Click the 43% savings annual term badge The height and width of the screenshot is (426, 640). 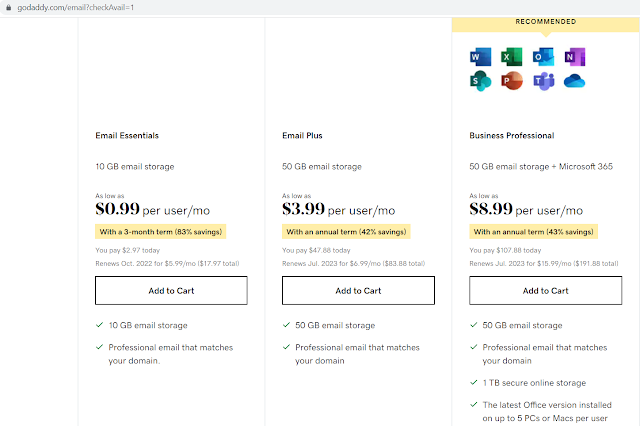click(532, 232)
